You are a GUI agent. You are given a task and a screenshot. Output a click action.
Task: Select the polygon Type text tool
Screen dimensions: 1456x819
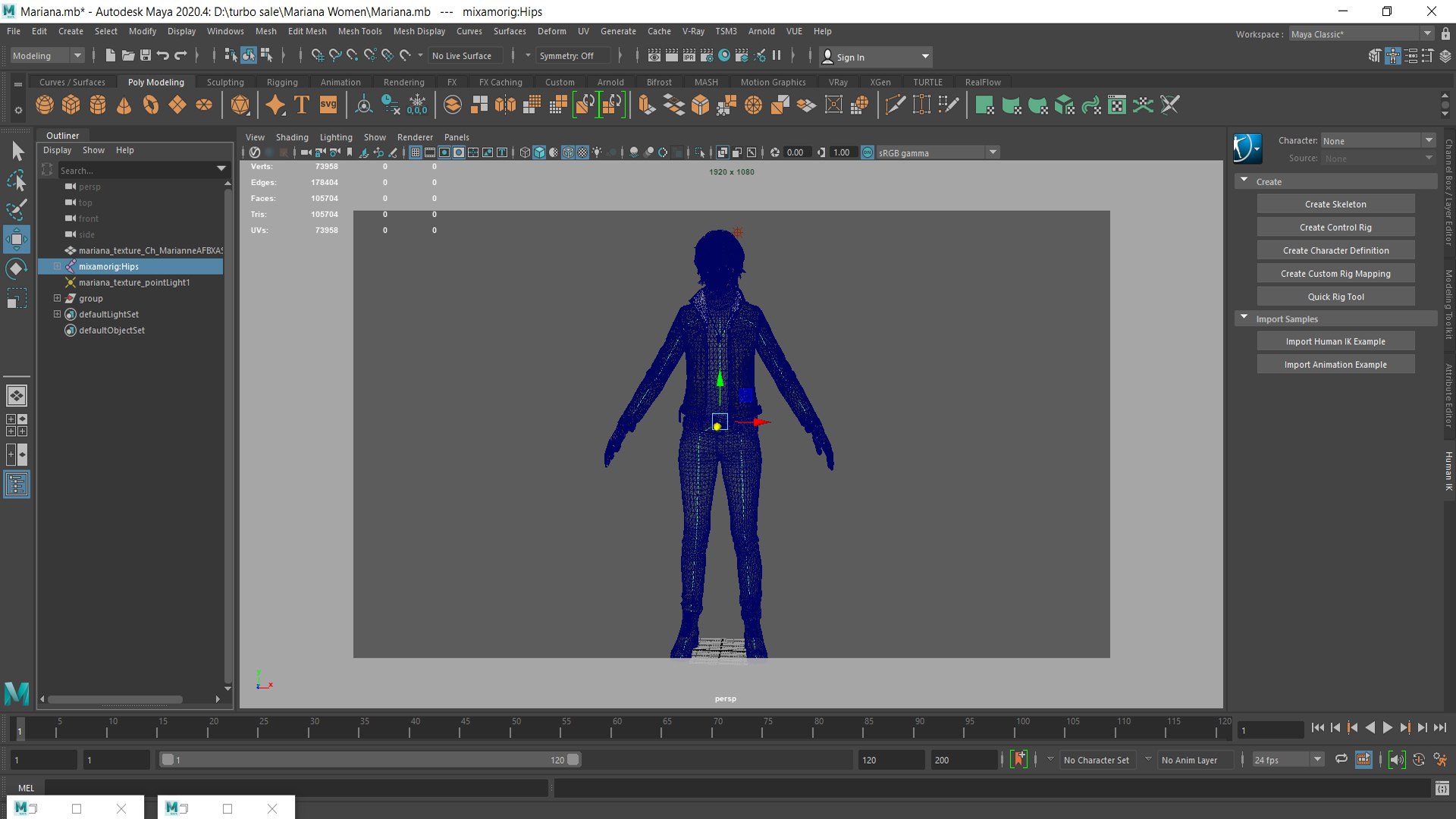[302, 105]
